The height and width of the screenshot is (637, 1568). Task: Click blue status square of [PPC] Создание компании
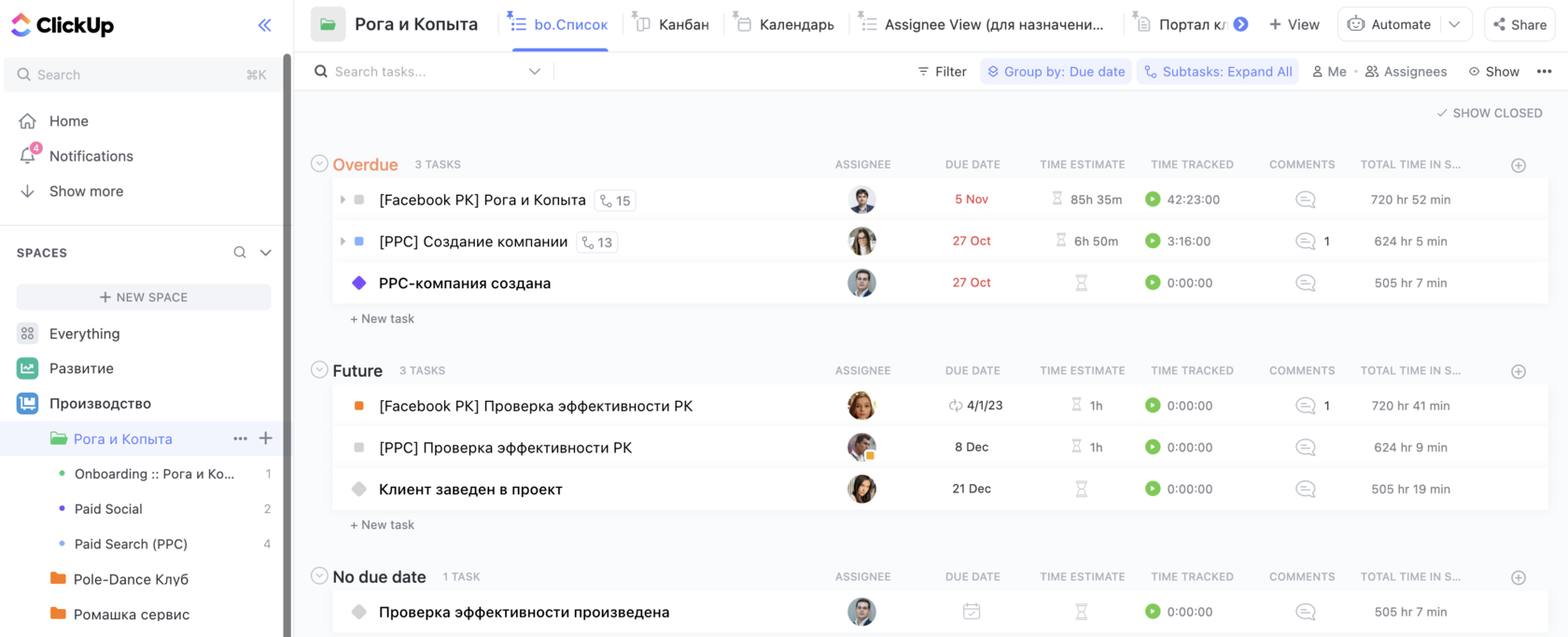[359, 242]
